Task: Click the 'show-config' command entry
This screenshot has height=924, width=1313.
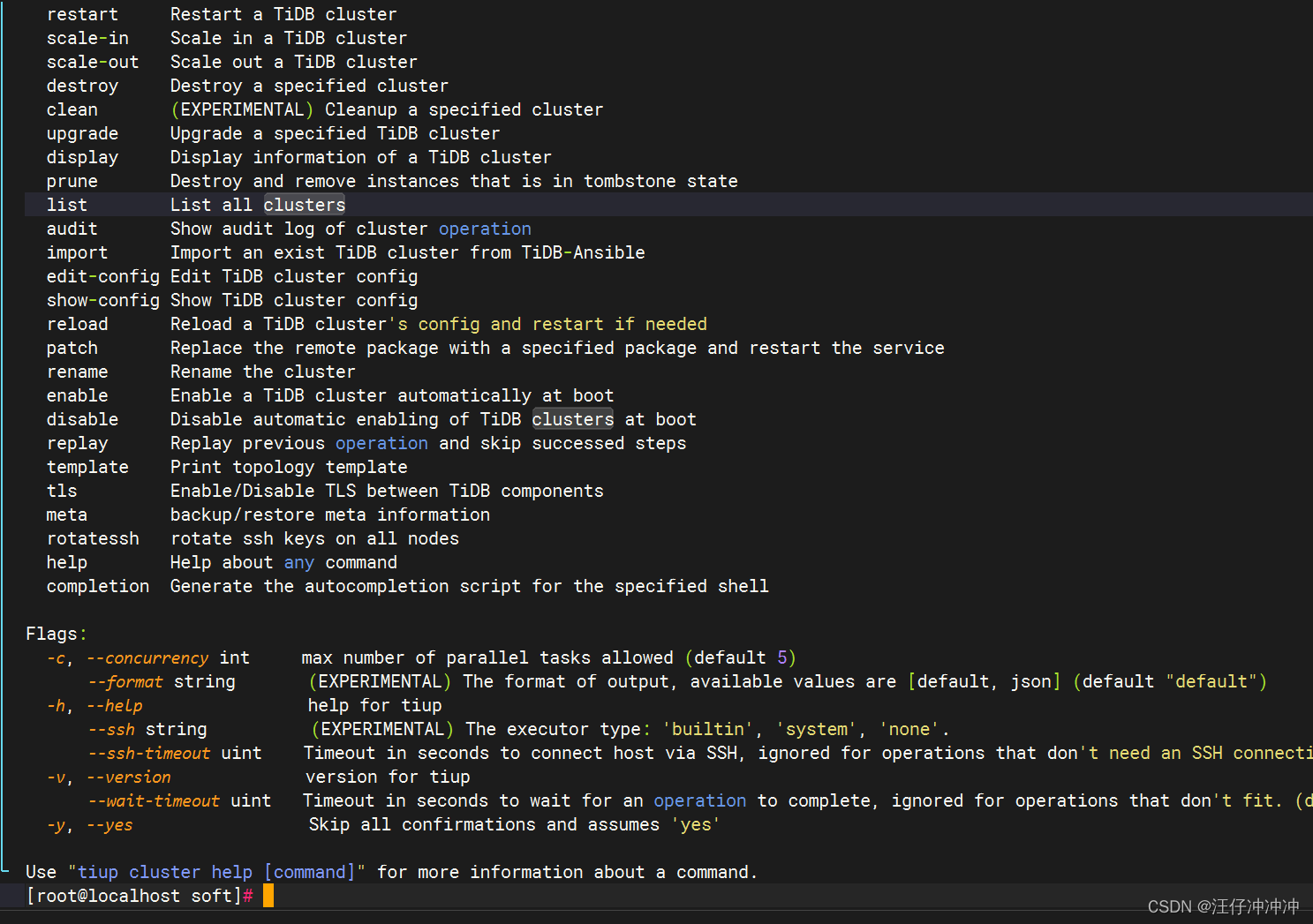Action: pyautogui.click(x=102, y=300)
